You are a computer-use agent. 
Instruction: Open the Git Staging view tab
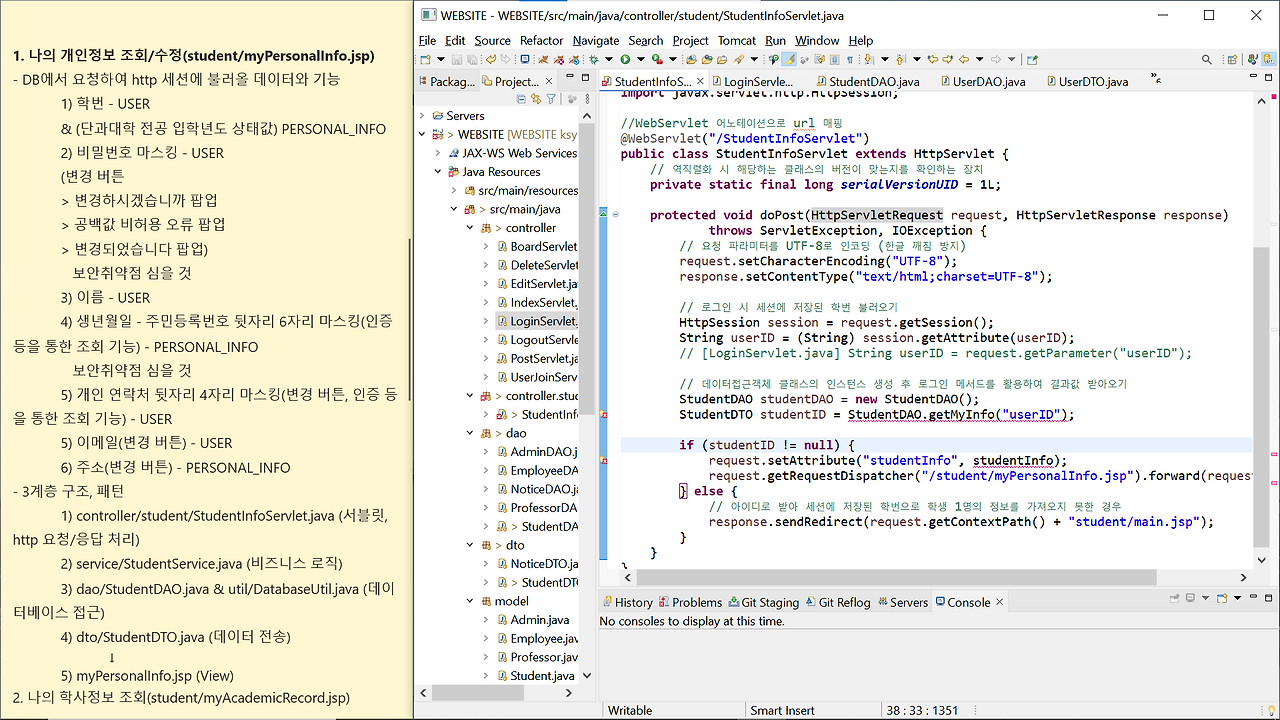tap(763, 602)
